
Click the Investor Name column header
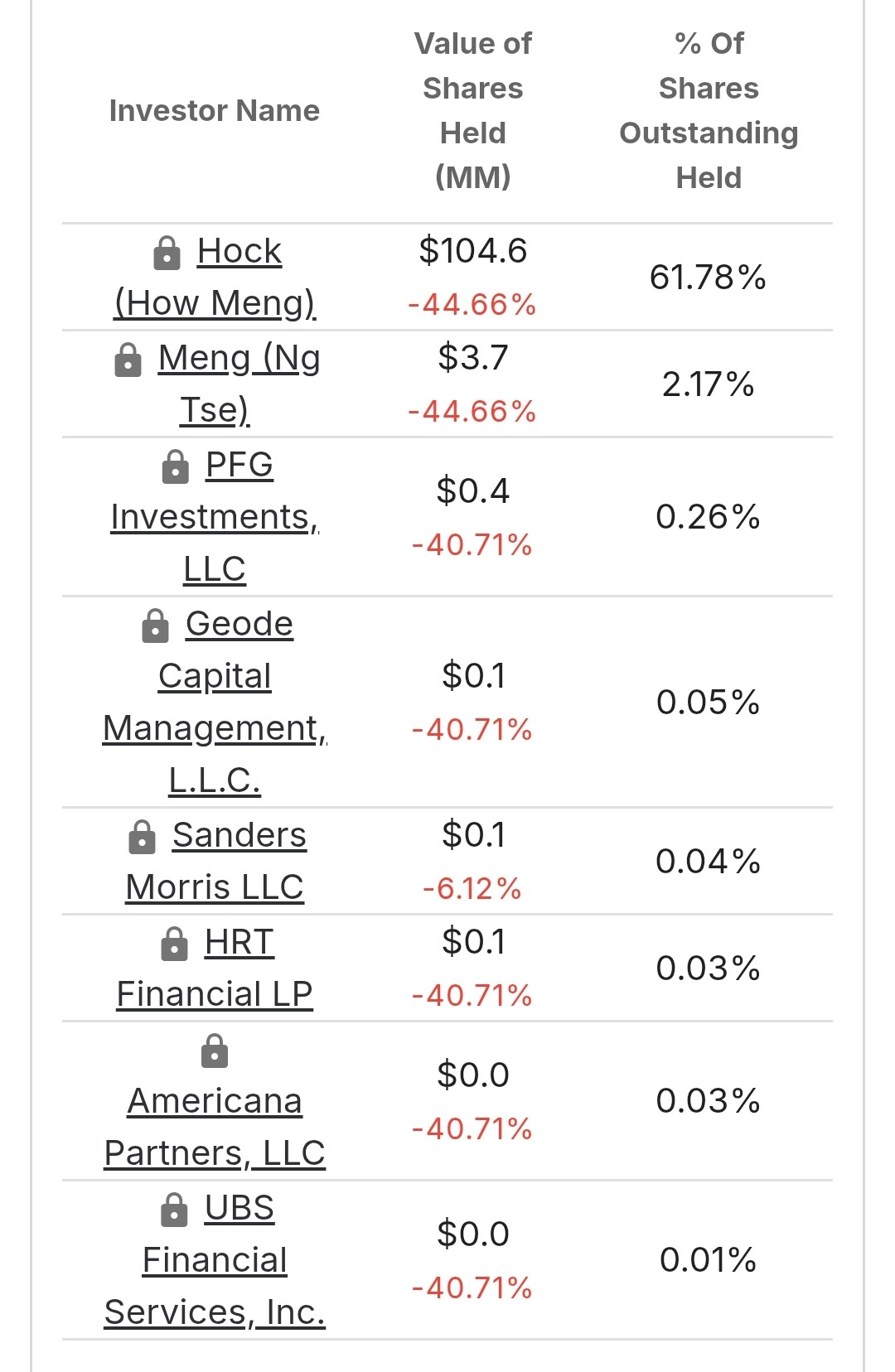pos(215,111)
